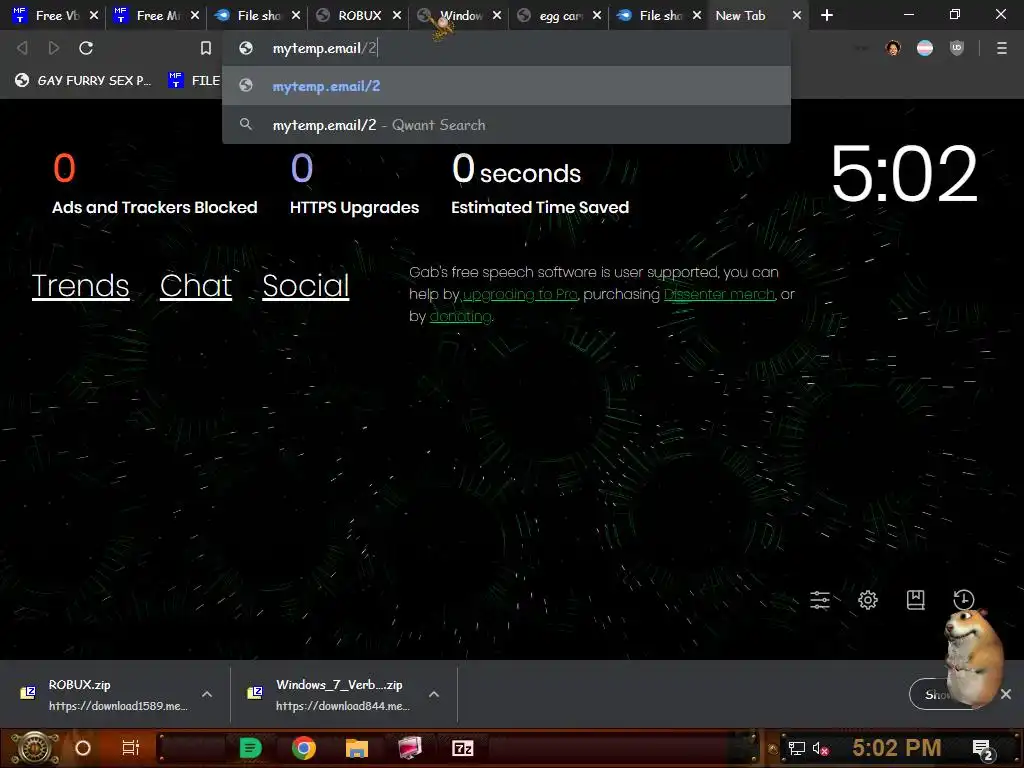
Task: Close the ROBUX tab
Action: click(396, 15)
